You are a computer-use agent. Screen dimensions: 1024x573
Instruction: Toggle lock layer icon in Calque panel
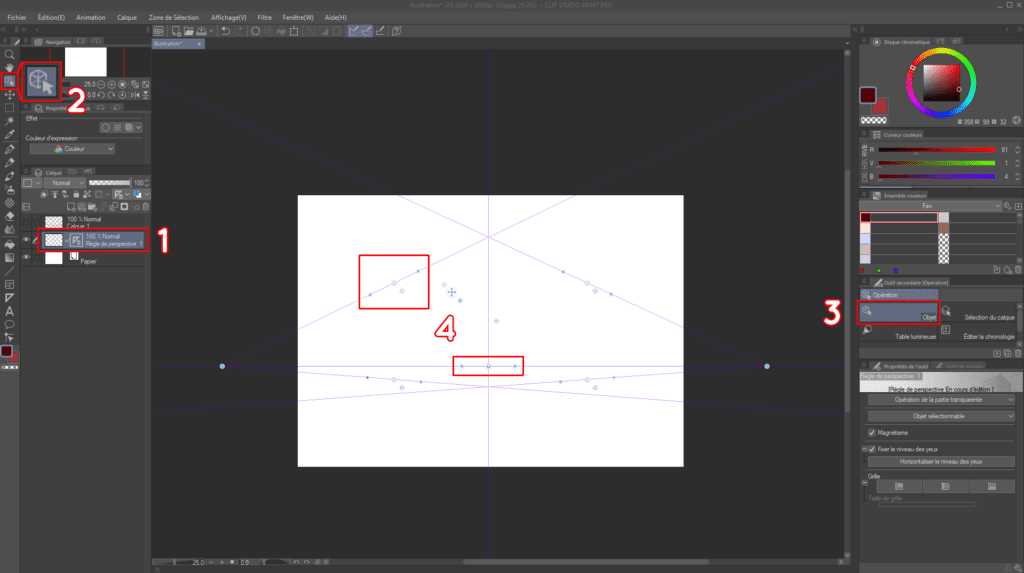click(76, 194)
